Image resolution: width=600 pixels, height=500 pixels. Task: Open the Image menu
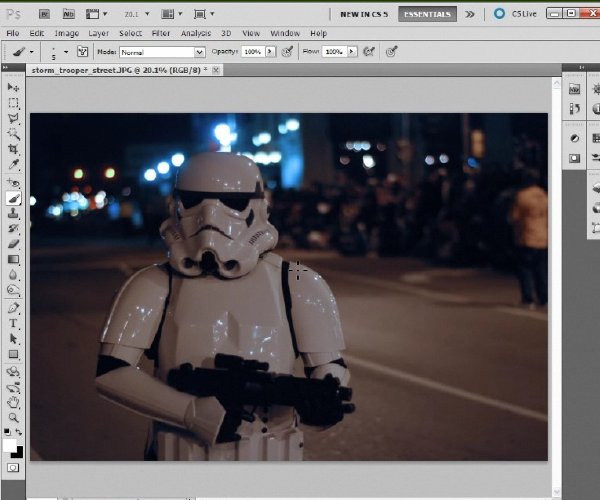tap(67, 33)
